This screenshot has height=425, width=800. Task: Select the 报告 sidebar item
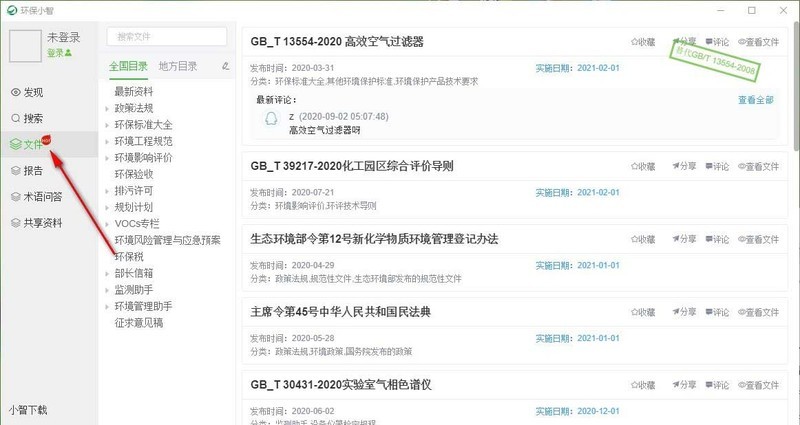pos(27,170)
